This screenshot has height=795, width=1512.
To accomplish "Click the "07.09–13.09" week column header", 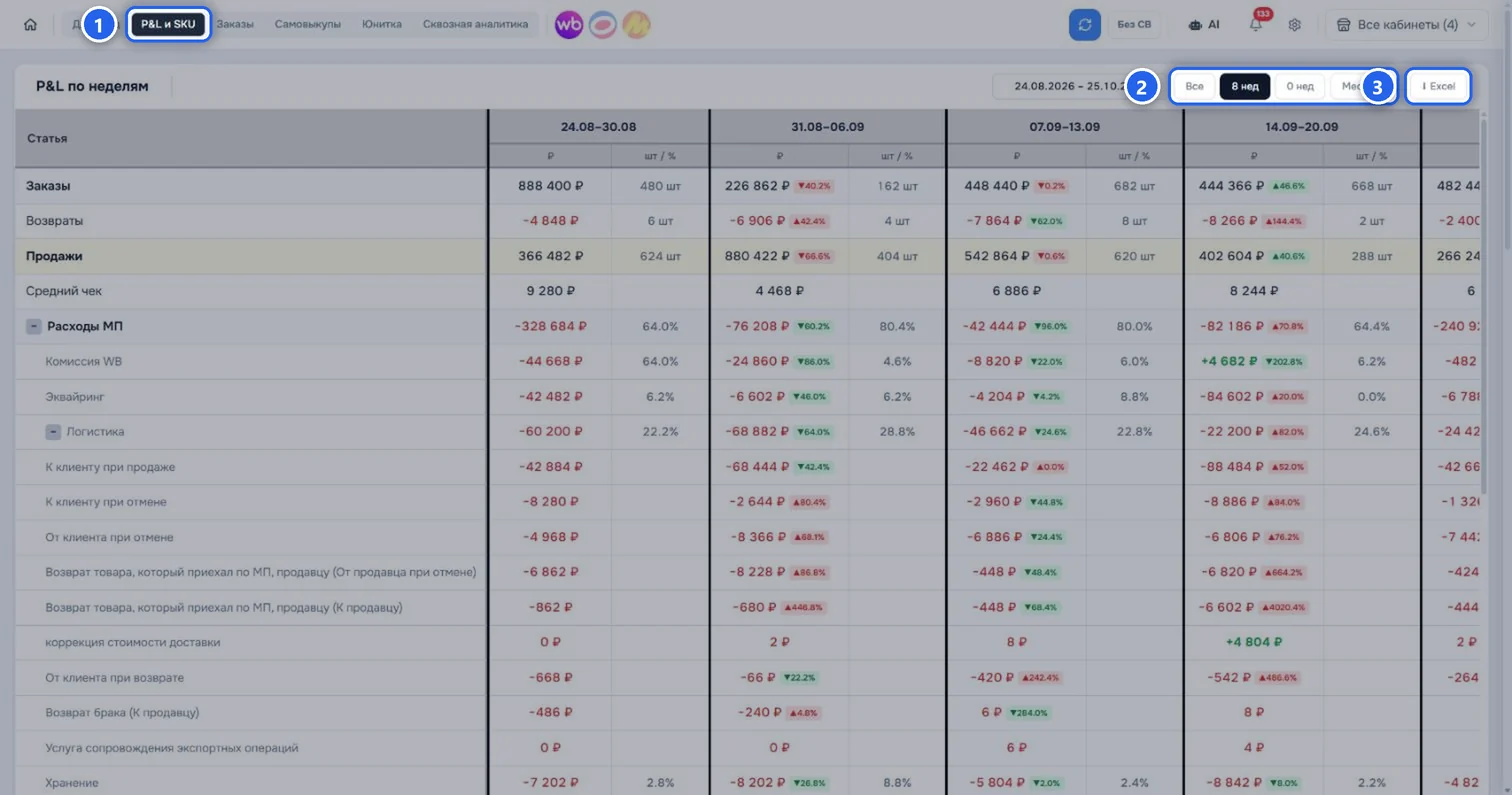I will [1064, 127].
